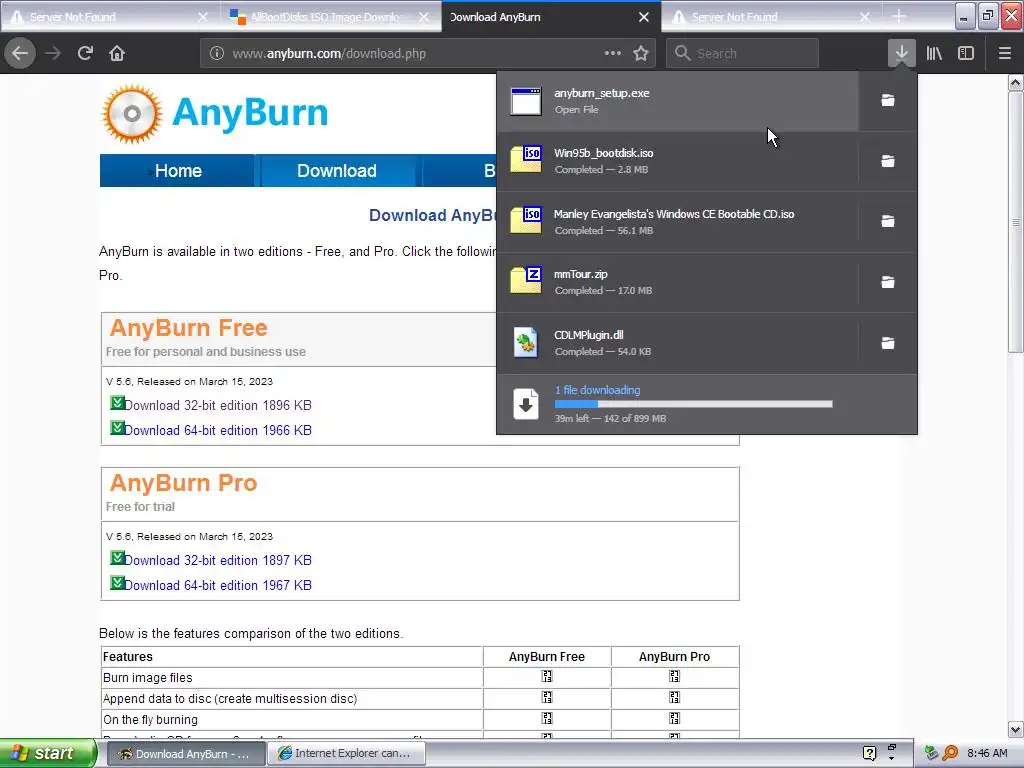Screen dimensions: 1024x768
Task: Click the page scrollbar down arrow
Action: coord(1015,729)
